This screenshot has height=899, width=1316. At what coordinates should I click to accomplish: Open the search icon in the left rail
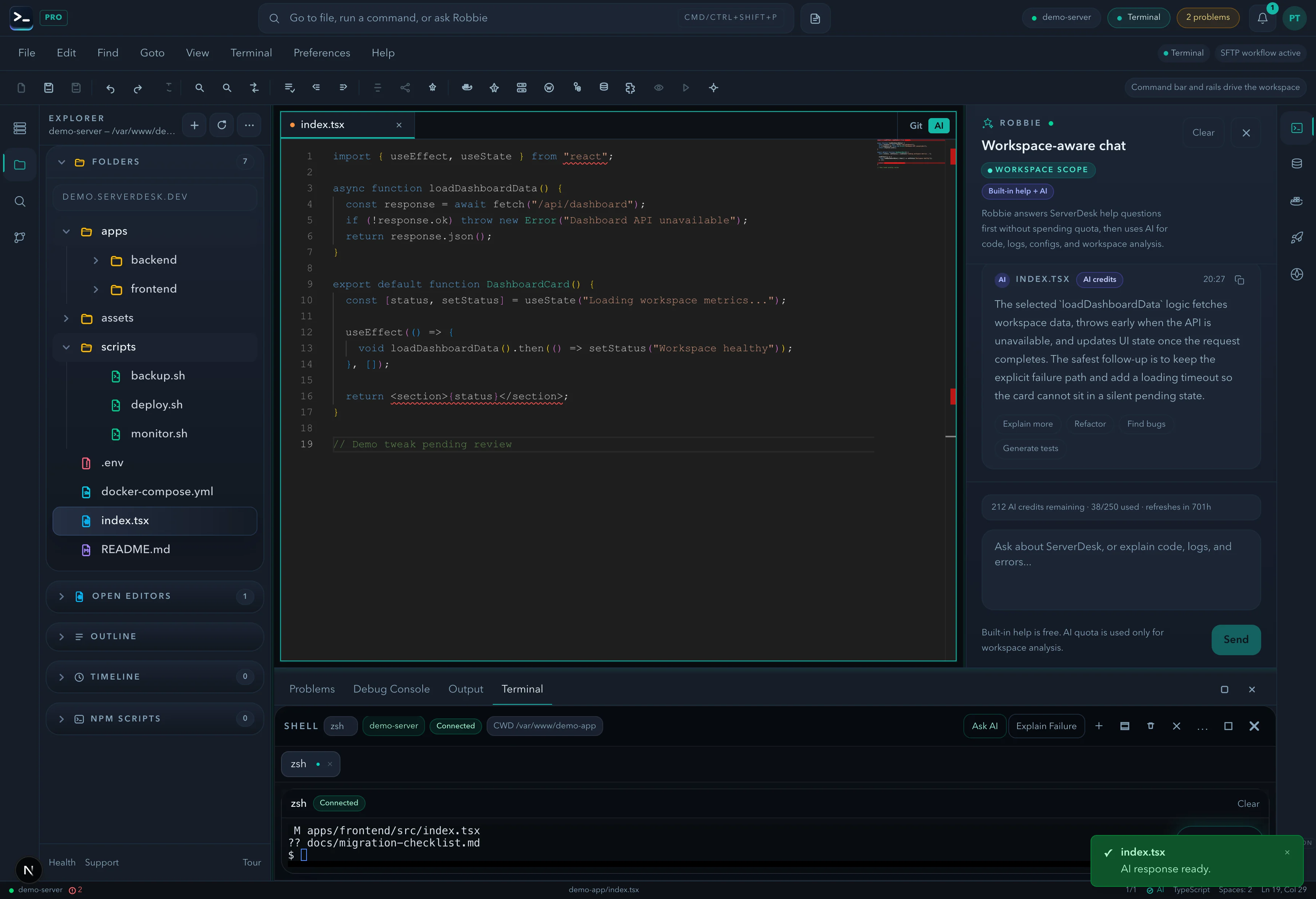(20, 202)
